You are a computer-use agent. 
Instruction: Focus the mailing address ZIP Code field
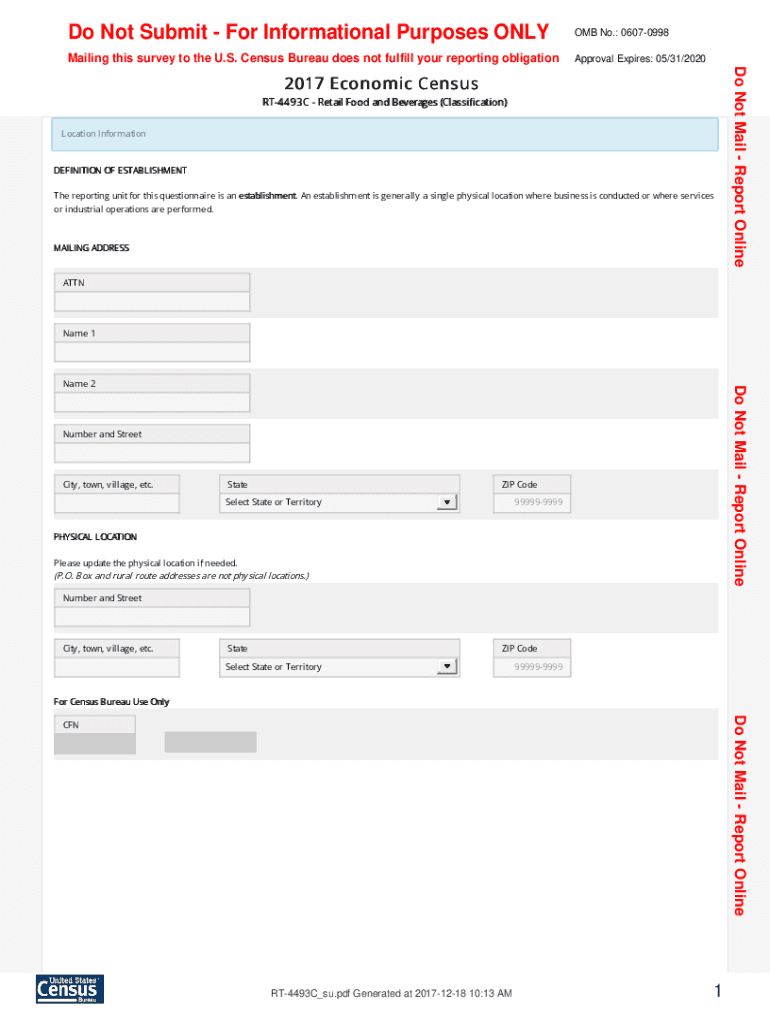point(532,503)
